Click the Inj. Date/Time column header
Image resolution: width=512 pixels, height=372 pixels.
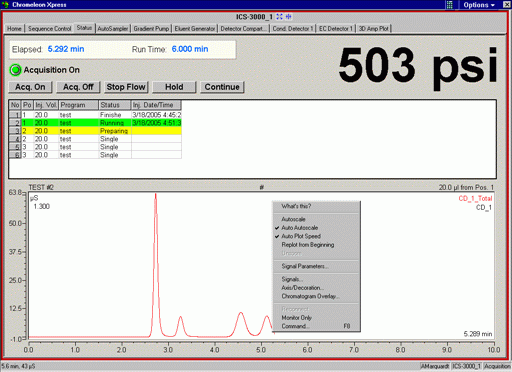point(156,105)
